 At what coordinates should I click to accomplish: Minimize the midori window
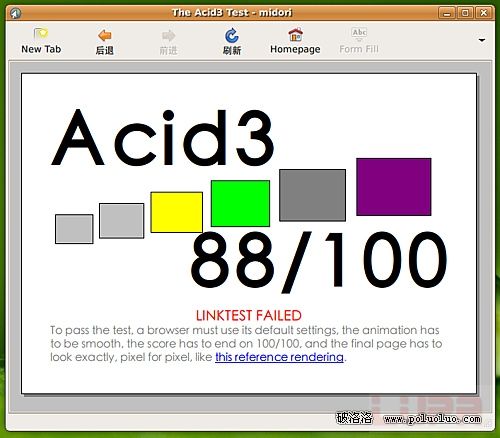447,13
